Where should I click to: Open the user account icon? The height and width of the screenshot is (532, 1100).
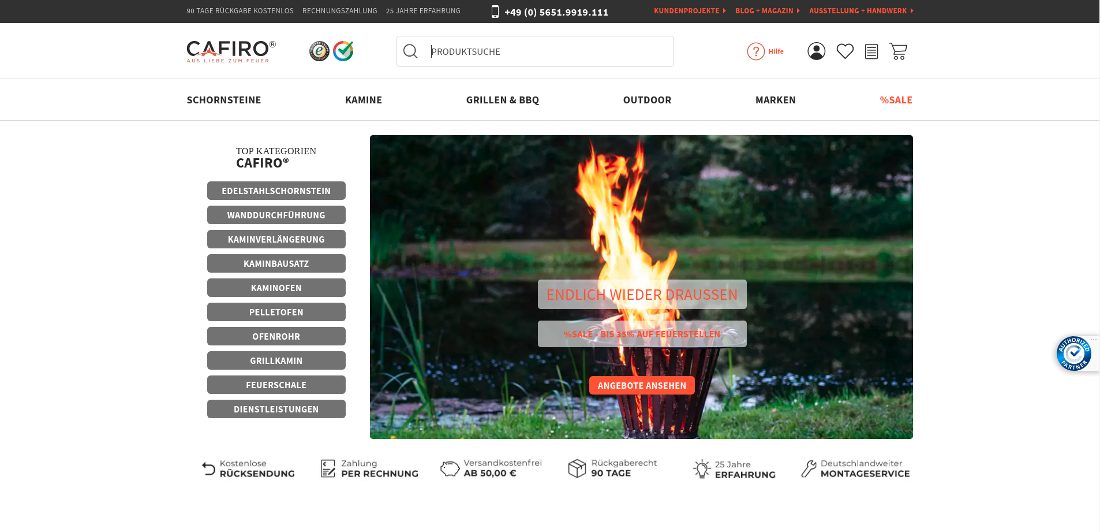pos(816,51)
